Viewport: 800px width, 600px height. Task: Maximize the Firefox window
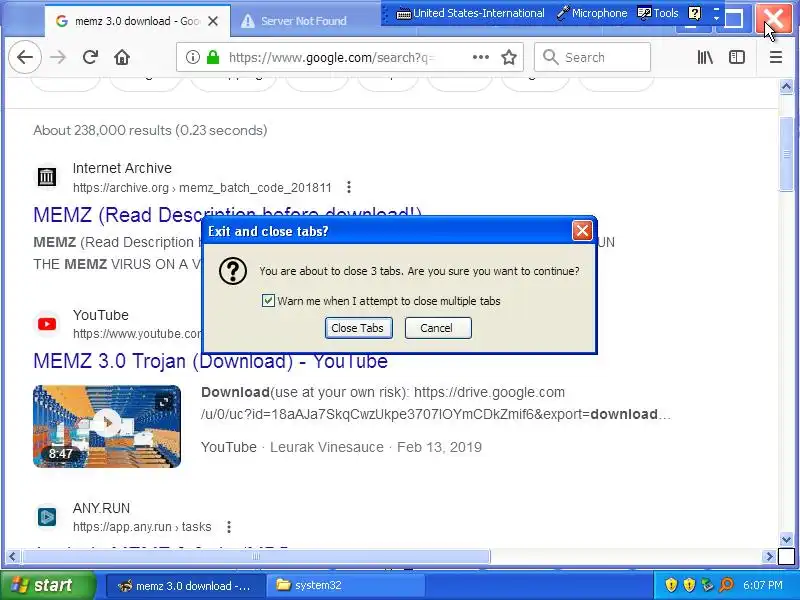(734, 18)
